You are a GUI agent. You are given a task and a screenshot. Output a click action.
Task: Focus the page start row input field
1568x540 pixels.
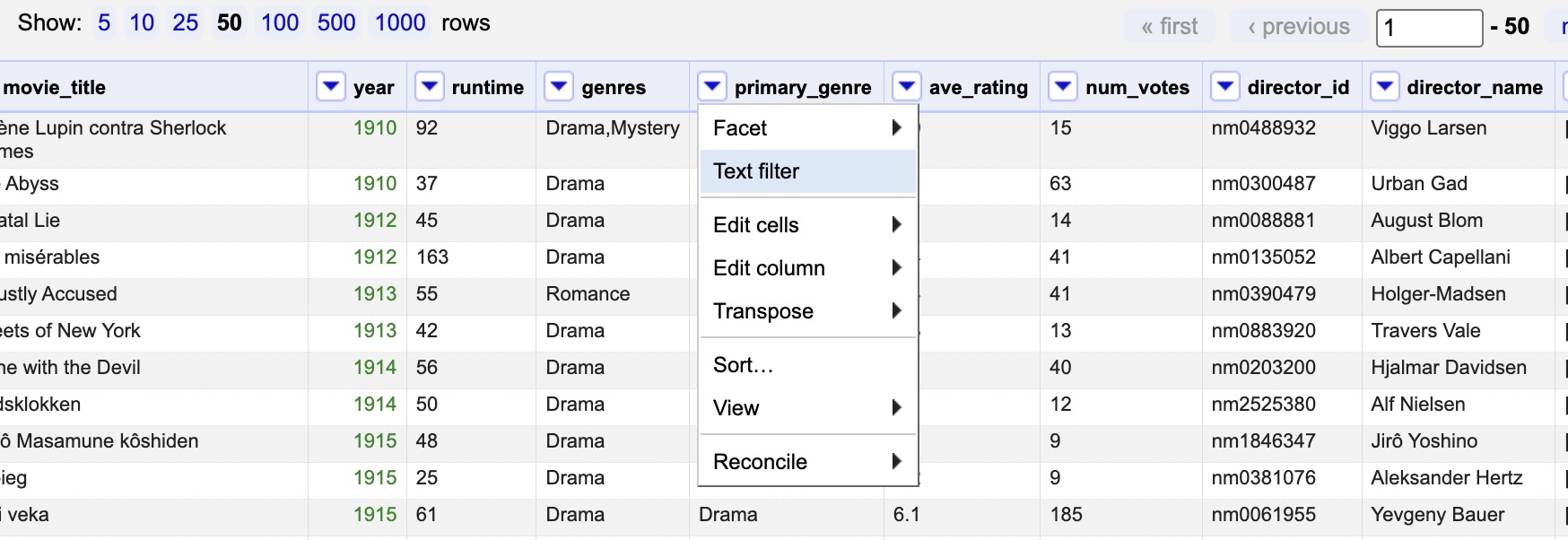(1429, 28)
